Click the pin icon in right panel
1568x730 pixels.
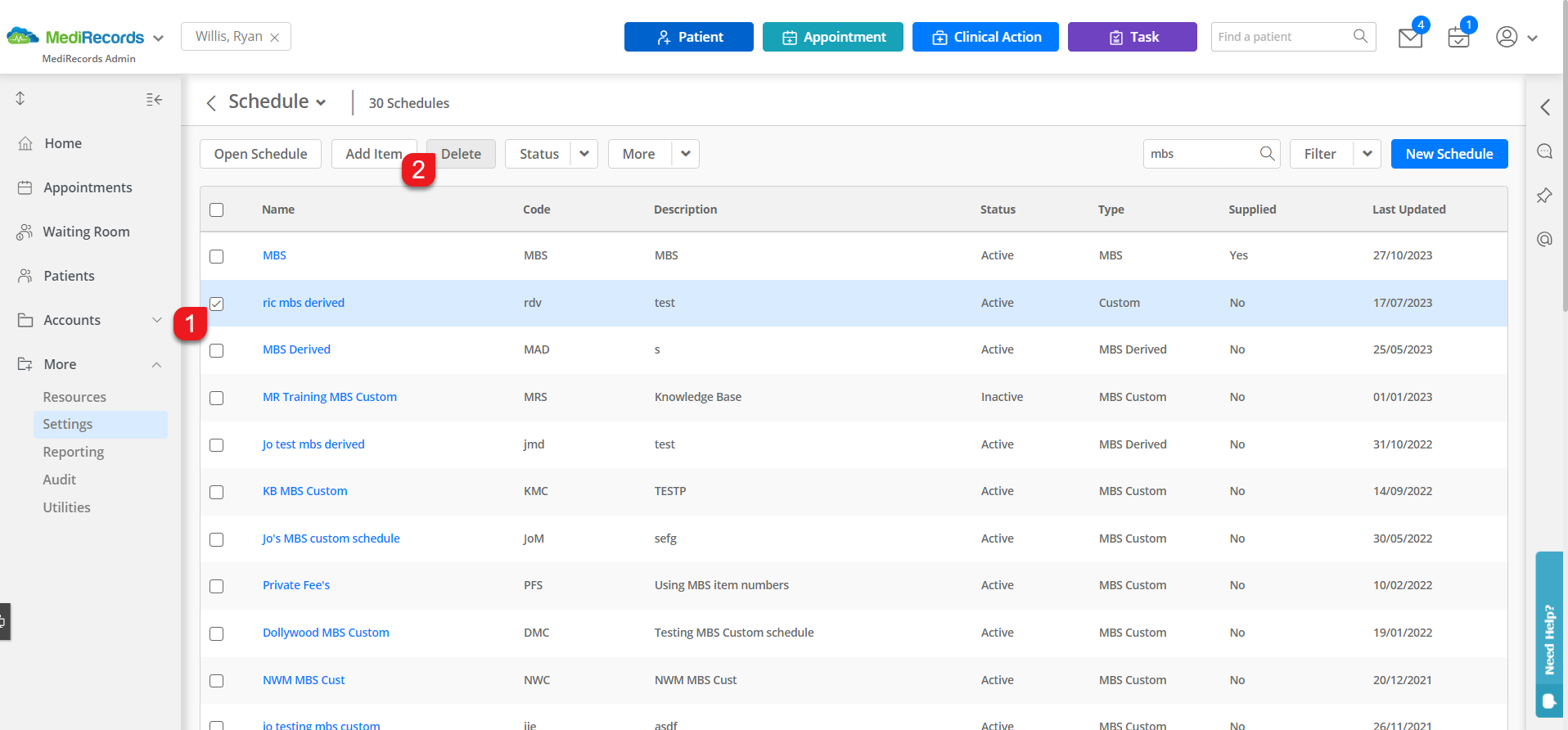(1544, 196)
